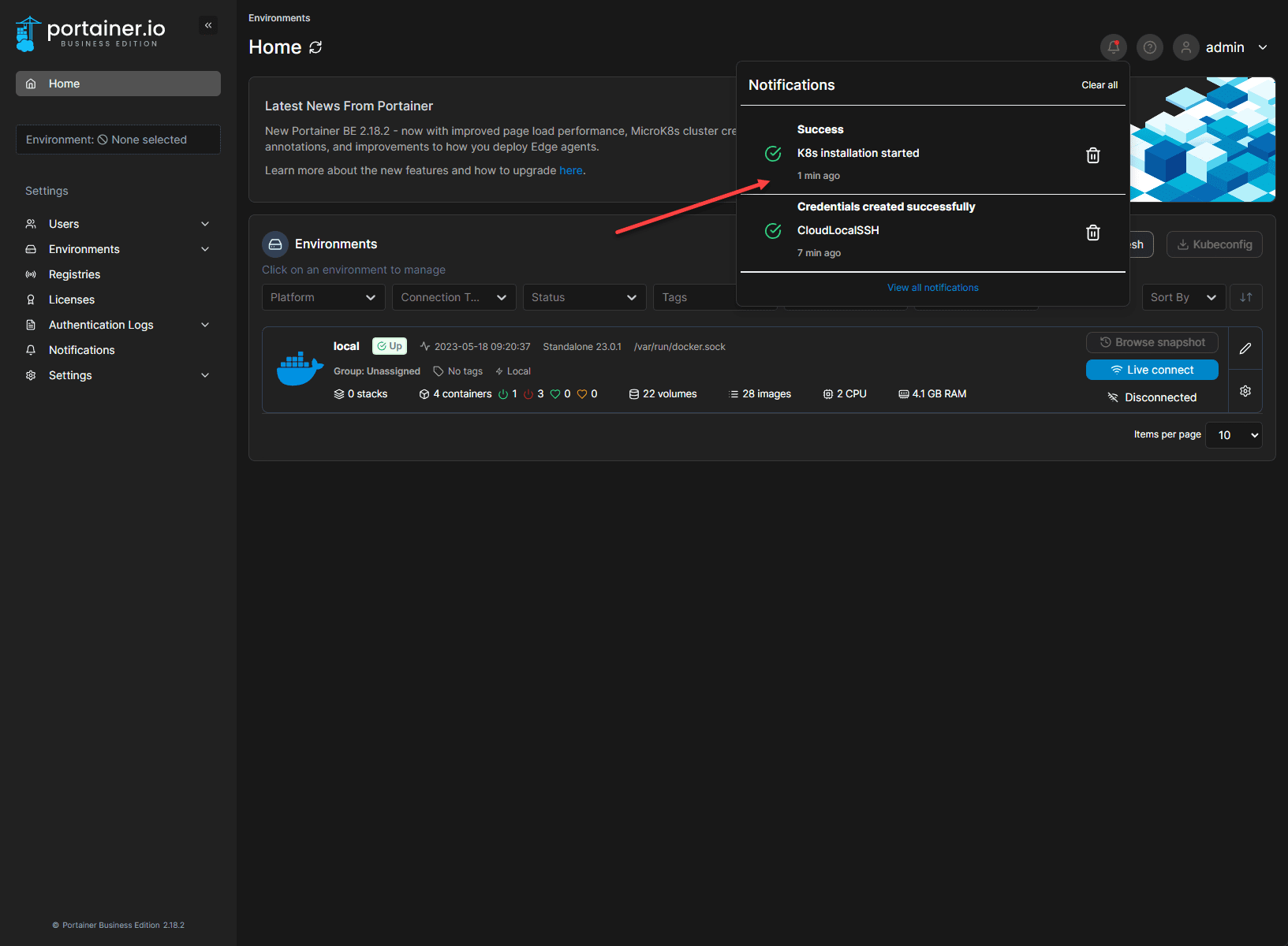The height and width of the screenshot is (946, 1288).
Task: Click View all notifications link
Action: tap(932, 288)
